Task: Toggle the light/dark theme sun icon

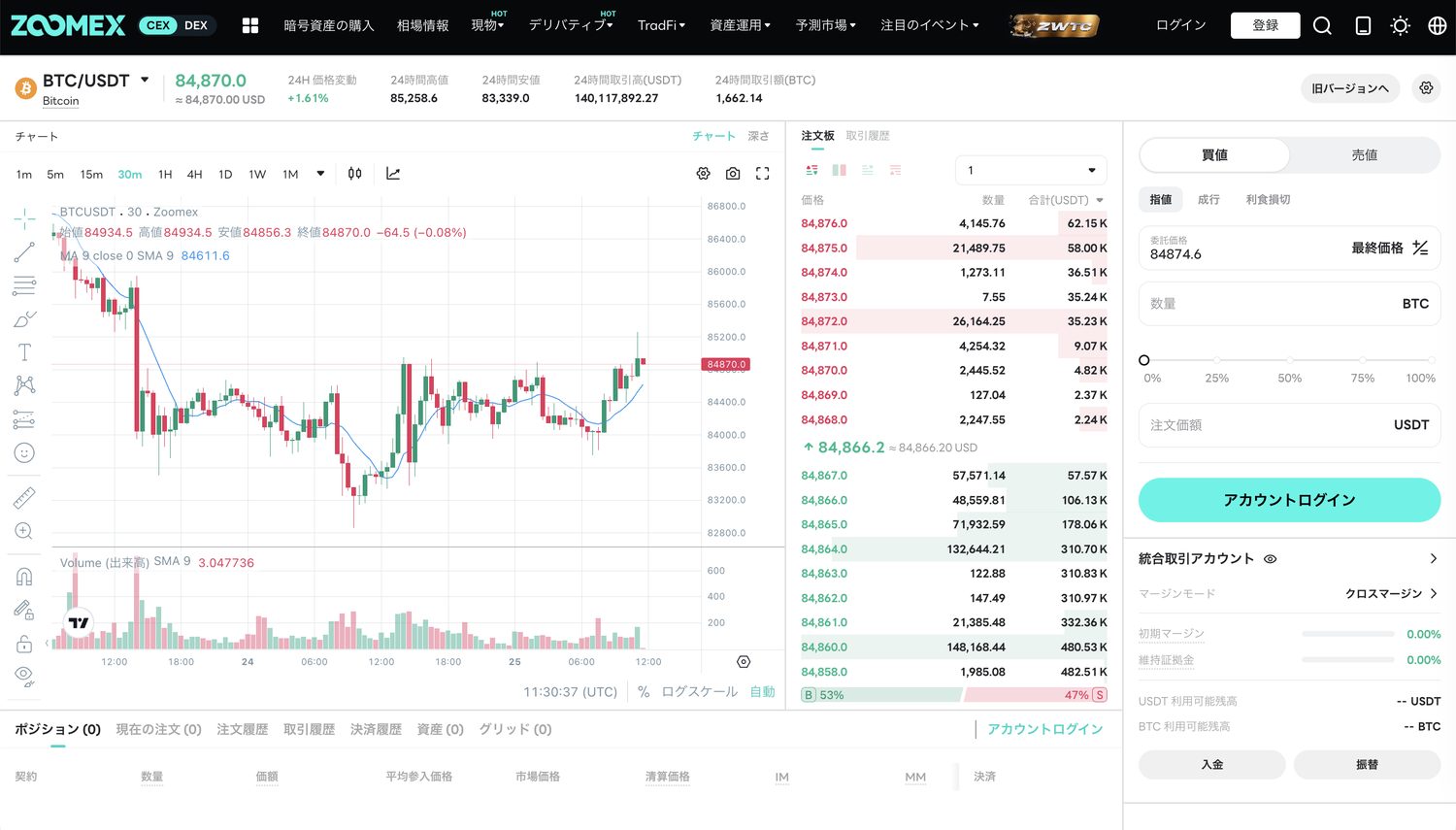Action: (1400, 26)
